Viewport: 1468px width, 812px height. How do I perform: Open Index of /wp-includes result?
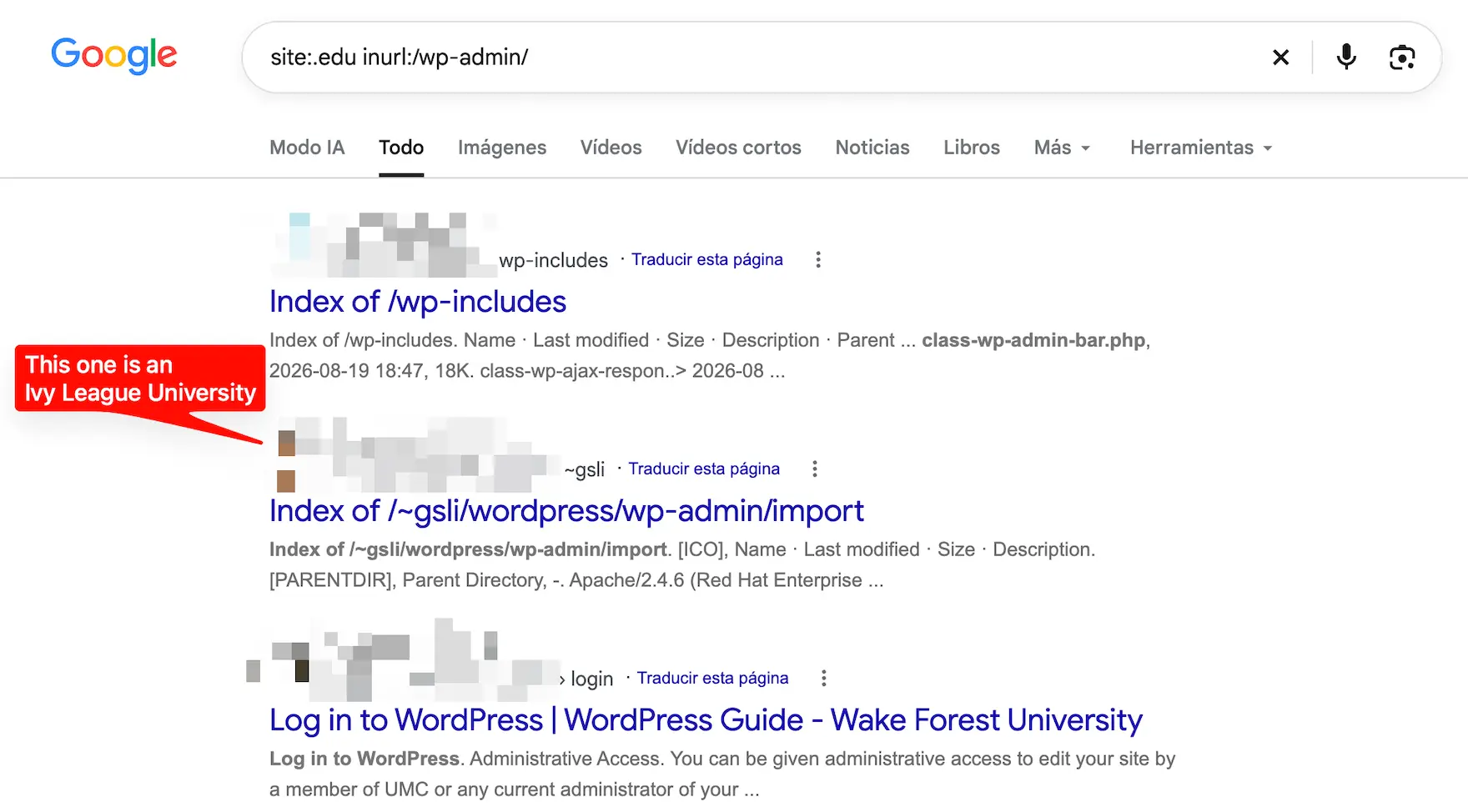pyautogui.click(x=418, y=302)
